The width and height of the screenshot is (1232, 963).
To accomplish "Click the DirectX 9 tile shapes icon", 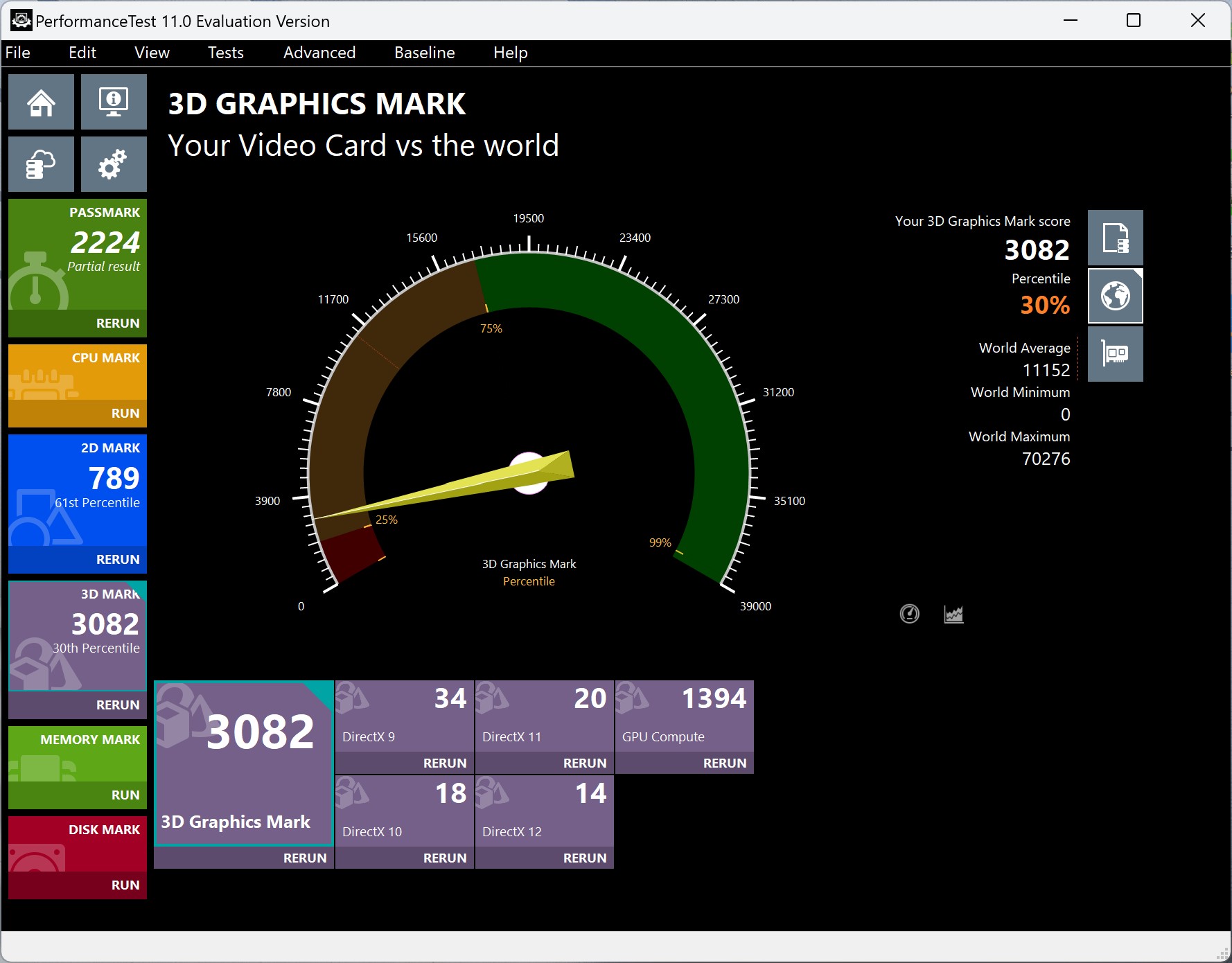I will (x=352, y=698).
